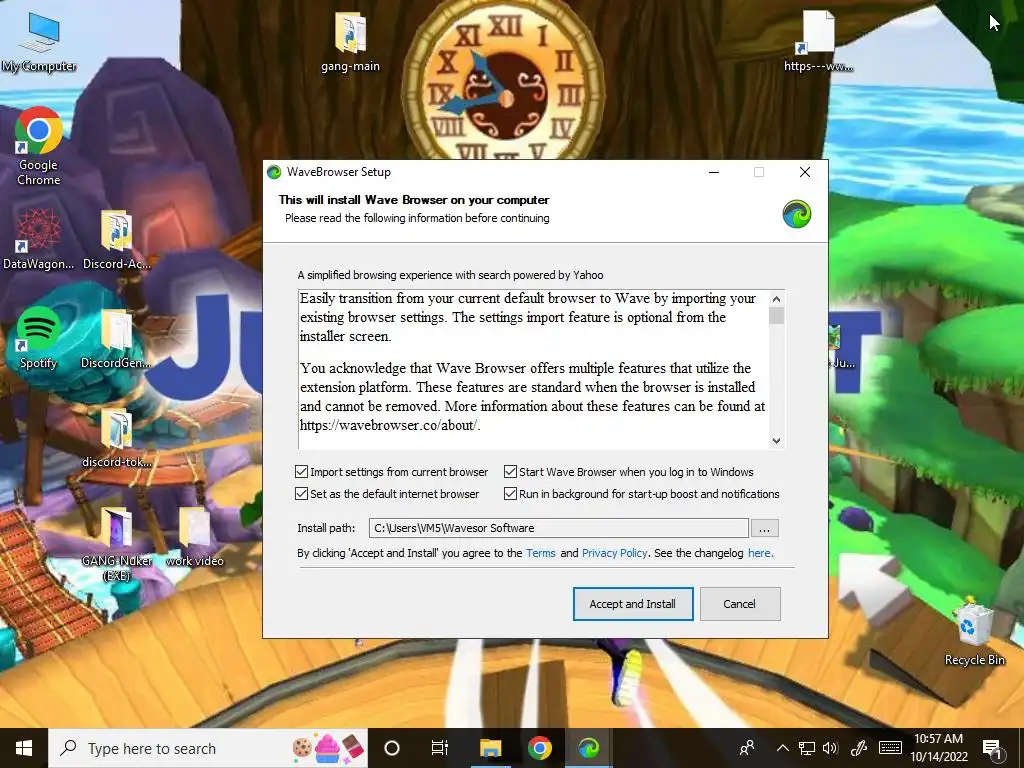Screen dimensions: 1024x768
Task: Click the https://wavebrowser.co/about/ text
Action: tap(390, 425)
